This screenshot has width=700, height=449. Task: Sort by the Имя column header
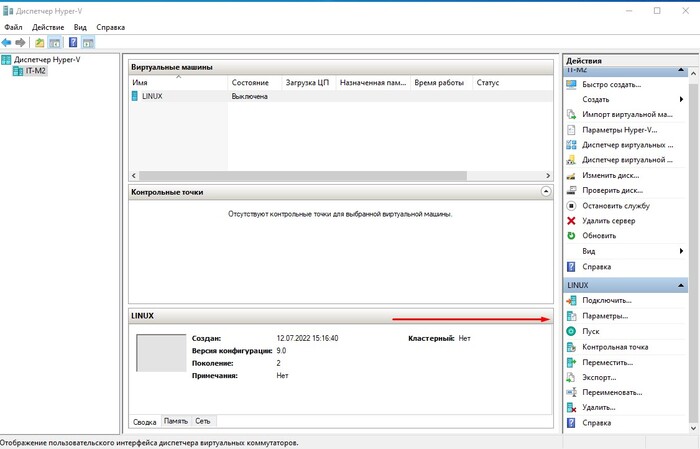click(x=178, y=83)
